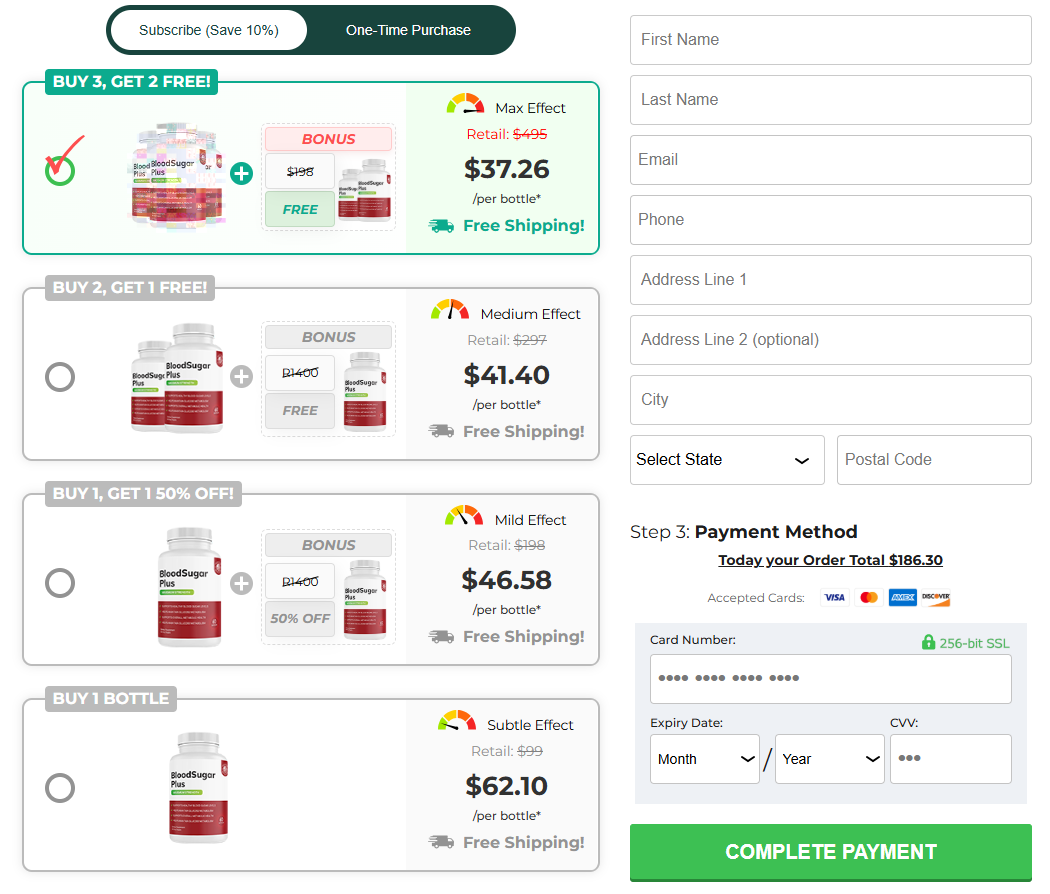Click the Amex card icon
The image size is (1050, 894).
pos(902,598)
